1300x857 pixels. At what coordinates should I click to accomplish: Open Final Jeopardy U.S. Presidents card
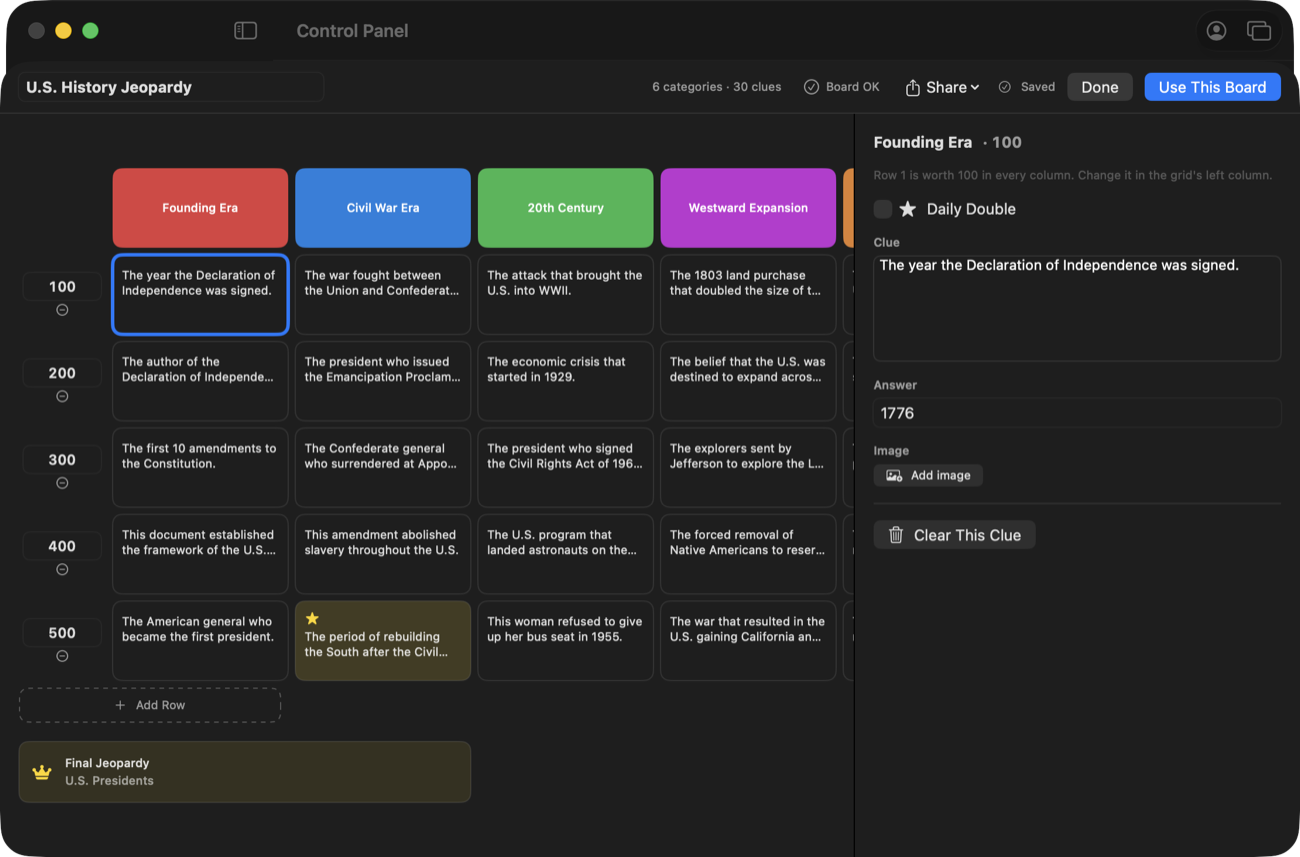point(245,772)
